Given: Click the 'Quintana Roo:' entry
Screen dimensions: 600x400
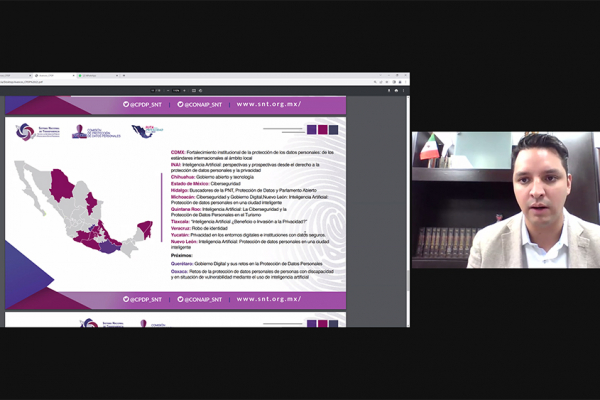Looking at the screenshot, I should tap(229, 212).
